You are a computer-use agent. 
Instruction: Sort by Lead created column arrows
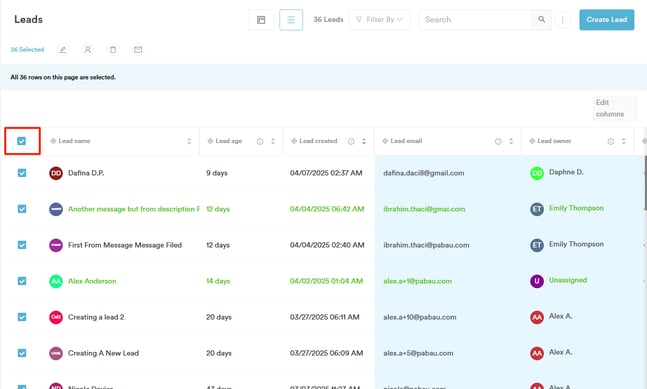tap(364, 141)
